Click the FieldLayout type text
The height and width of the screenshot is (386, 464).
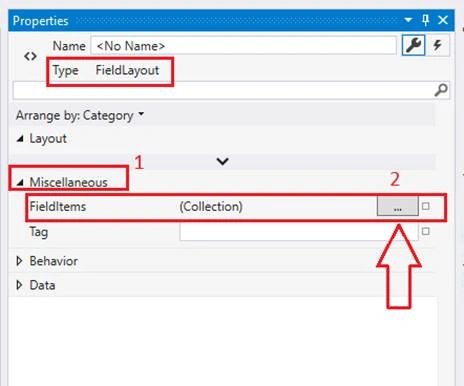tap(127, 70)
